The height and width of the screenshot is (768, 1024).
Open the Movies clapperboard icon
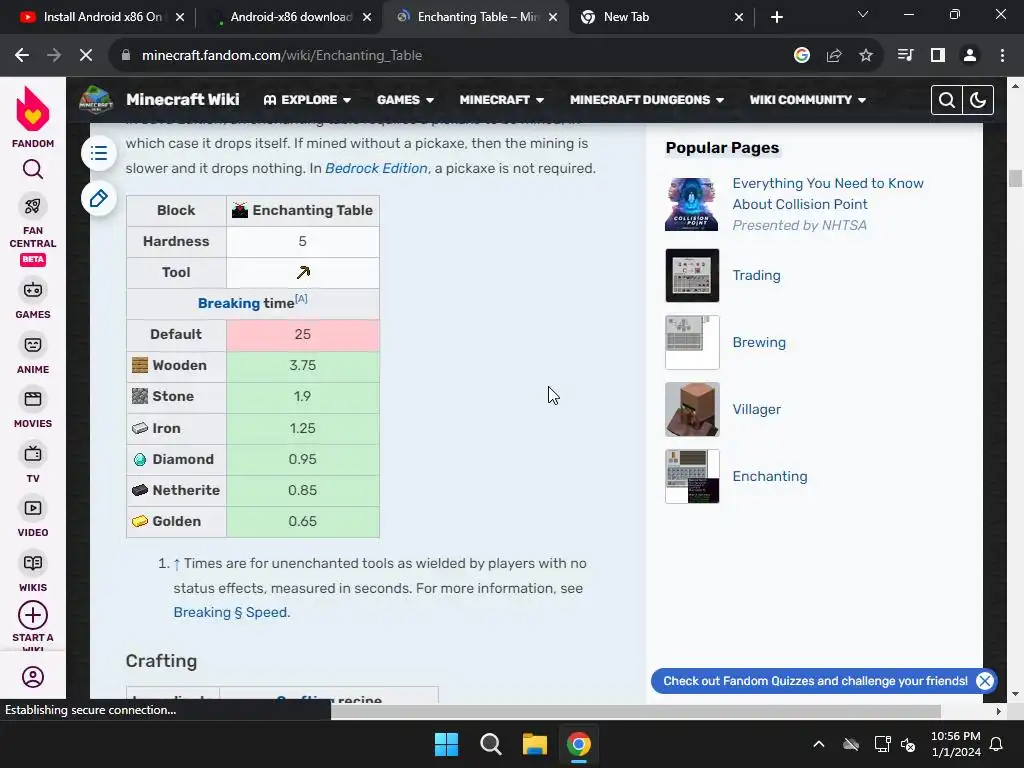33,399
